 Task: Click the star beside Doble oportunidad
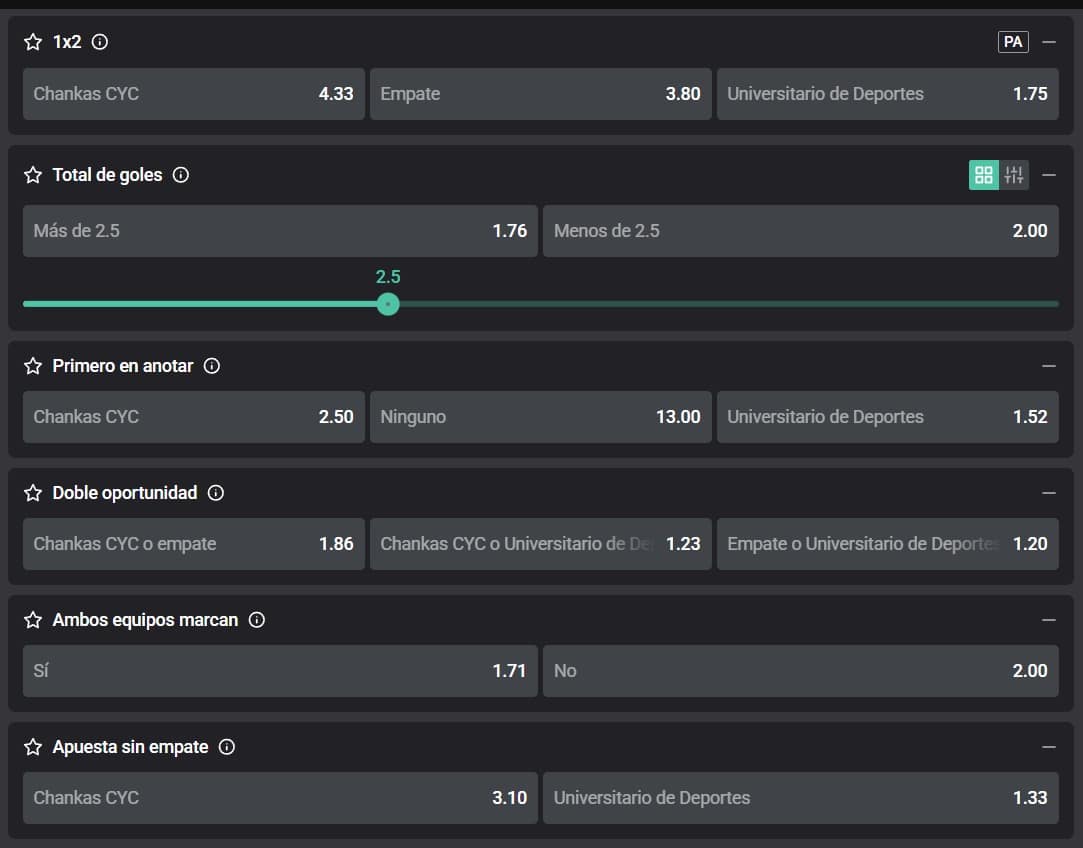point(33,493)
